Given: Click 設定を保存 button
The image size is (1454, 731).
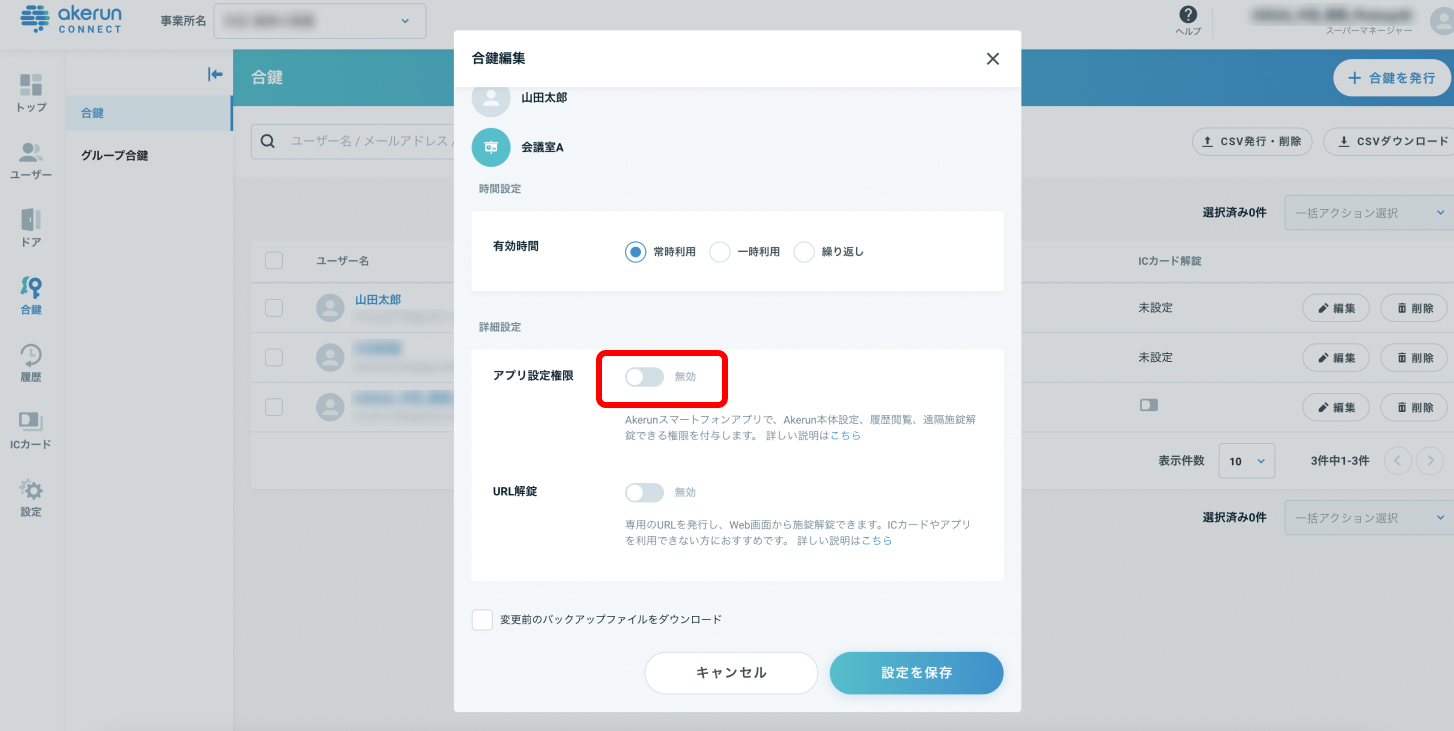Looking at the screenshot, I should pyautogui.click(x=916, y=673).
